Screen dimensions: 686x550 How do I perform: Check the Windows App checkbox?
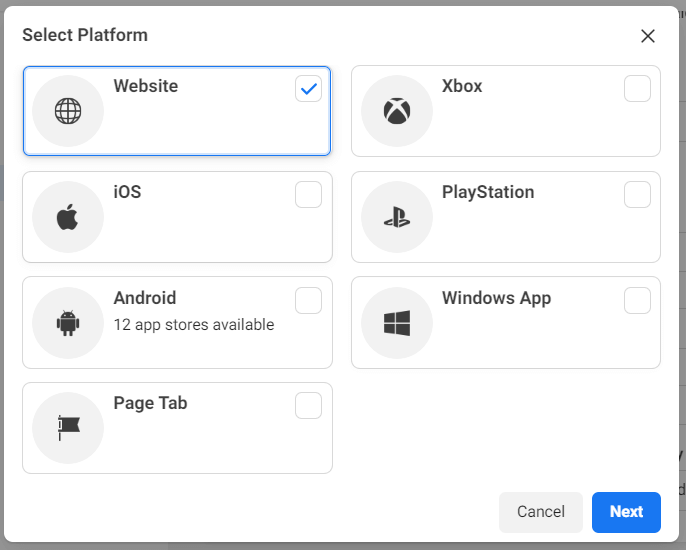[x=637, y=301]
